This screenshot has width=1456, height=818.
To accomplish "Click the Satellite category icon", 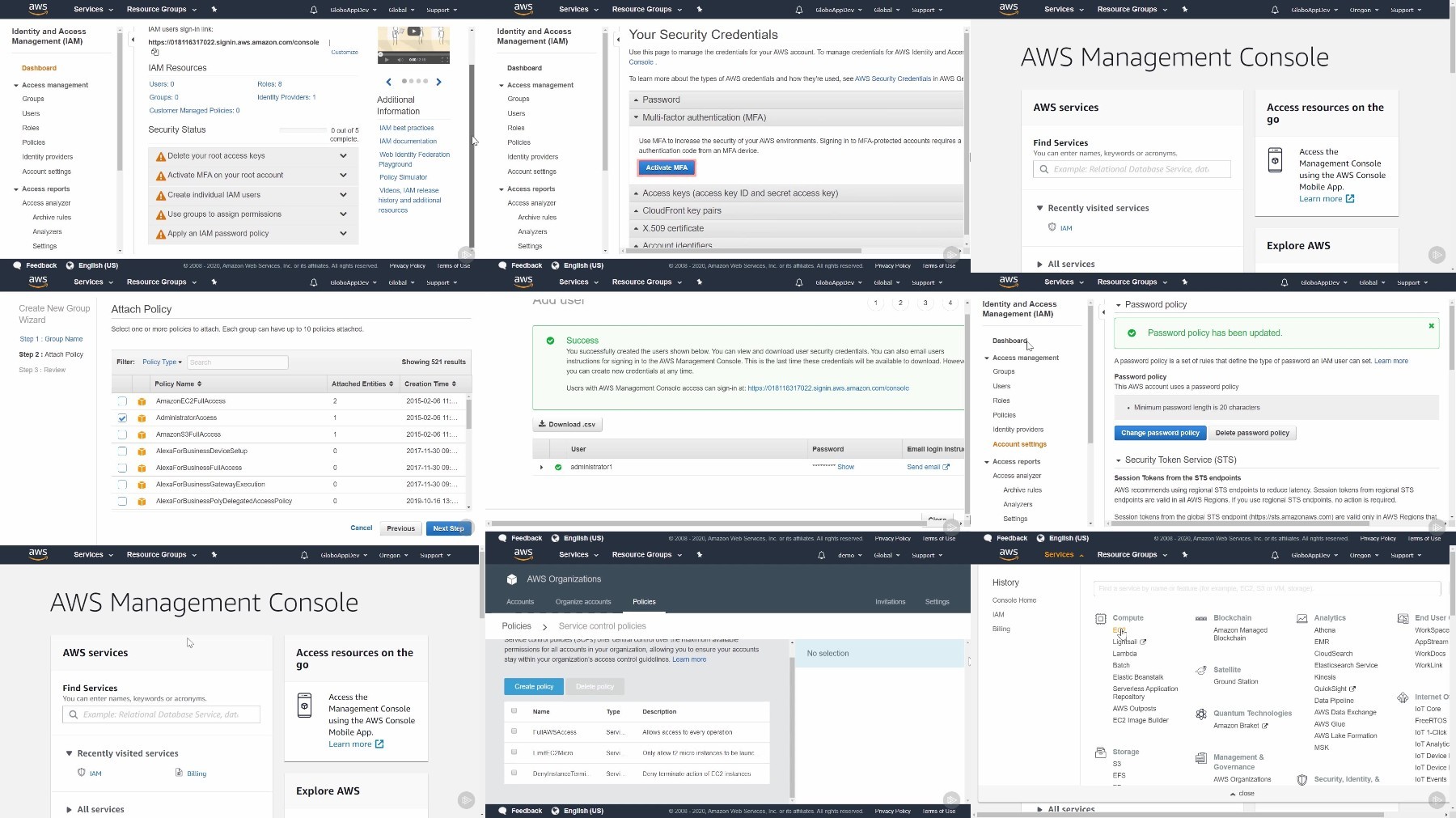I will (1201, 671).
